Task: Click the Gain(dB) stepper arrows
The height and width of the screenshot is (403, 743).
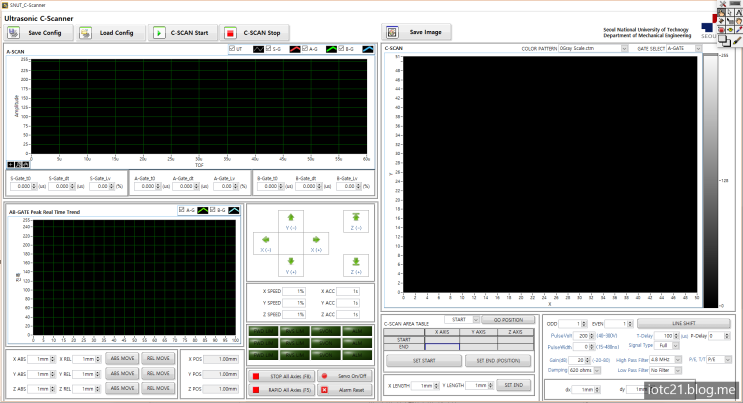Action: 587,361
